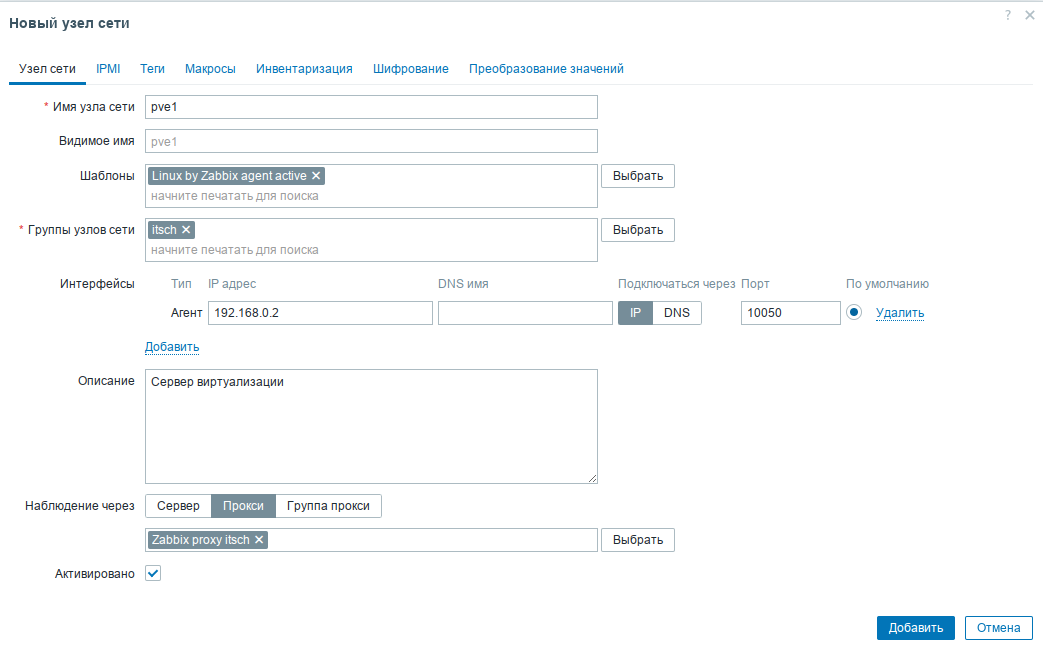Choose Сервер as monitoring method

[x=178, y=505]
